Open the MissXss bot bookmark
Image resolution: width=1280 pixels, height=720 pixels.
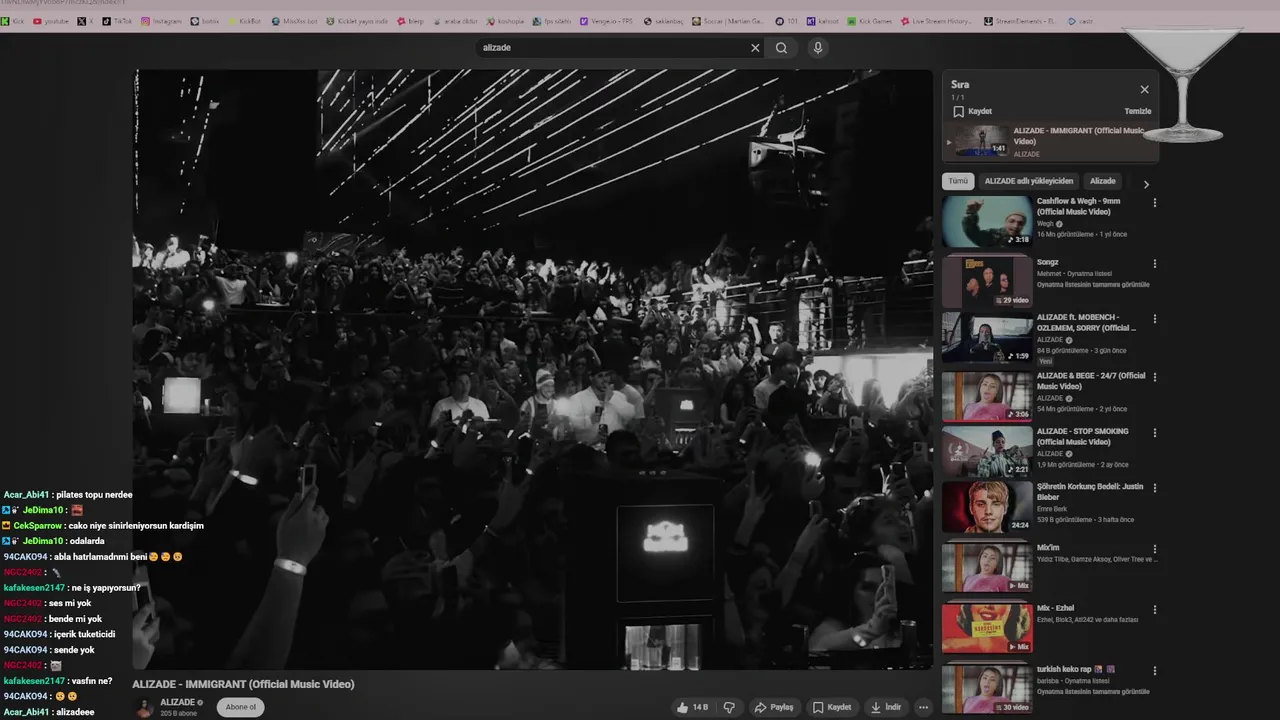tap(294, 21)
